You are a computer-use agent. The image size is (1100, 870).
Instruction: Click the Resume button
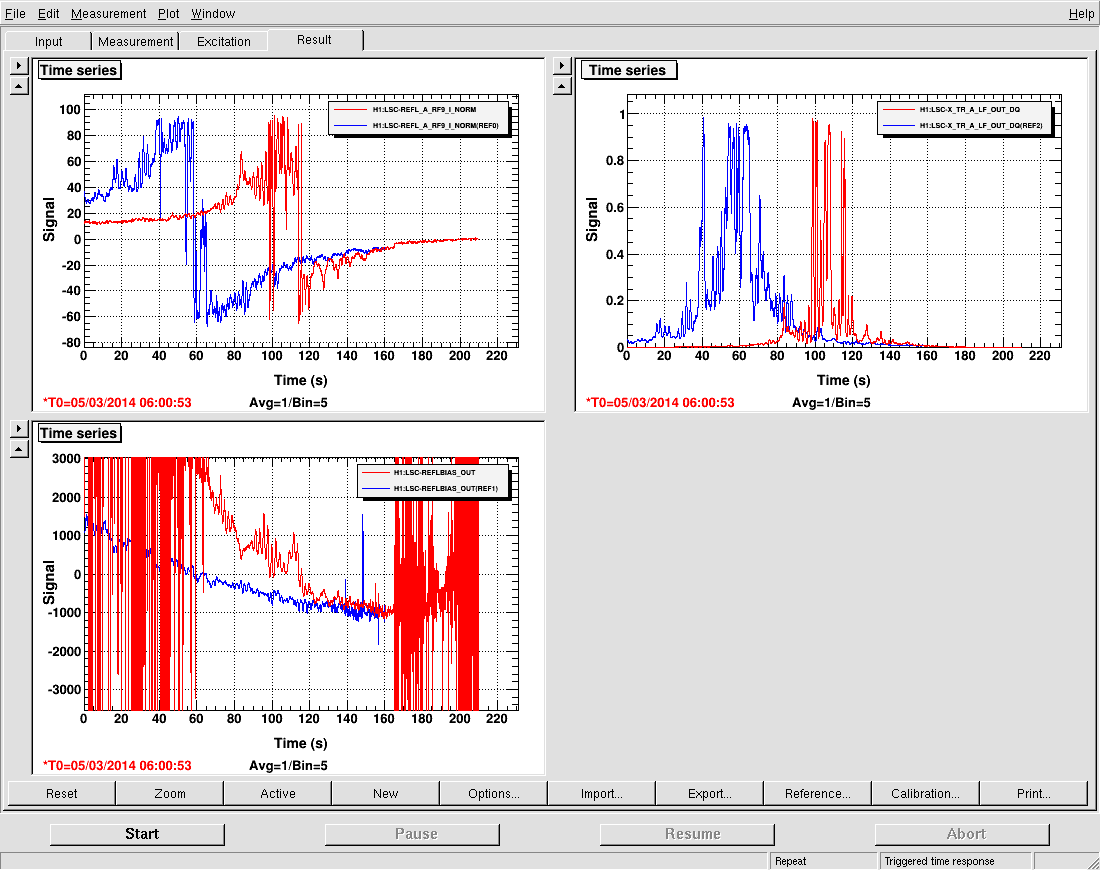pyautogui.click(x=688, y=834)
